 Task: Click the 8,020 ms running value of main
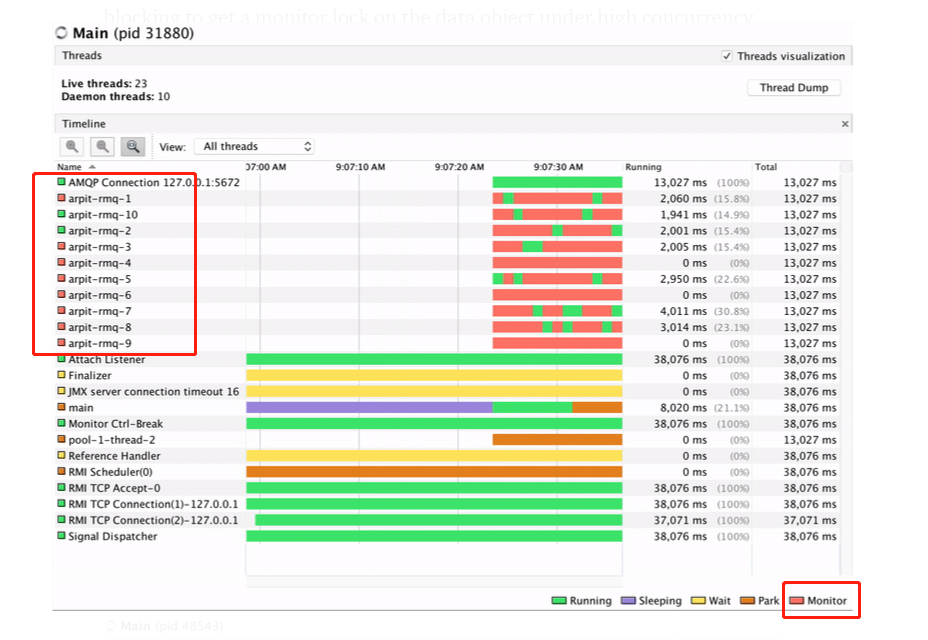pyautogui.click(x=683, y=407)
